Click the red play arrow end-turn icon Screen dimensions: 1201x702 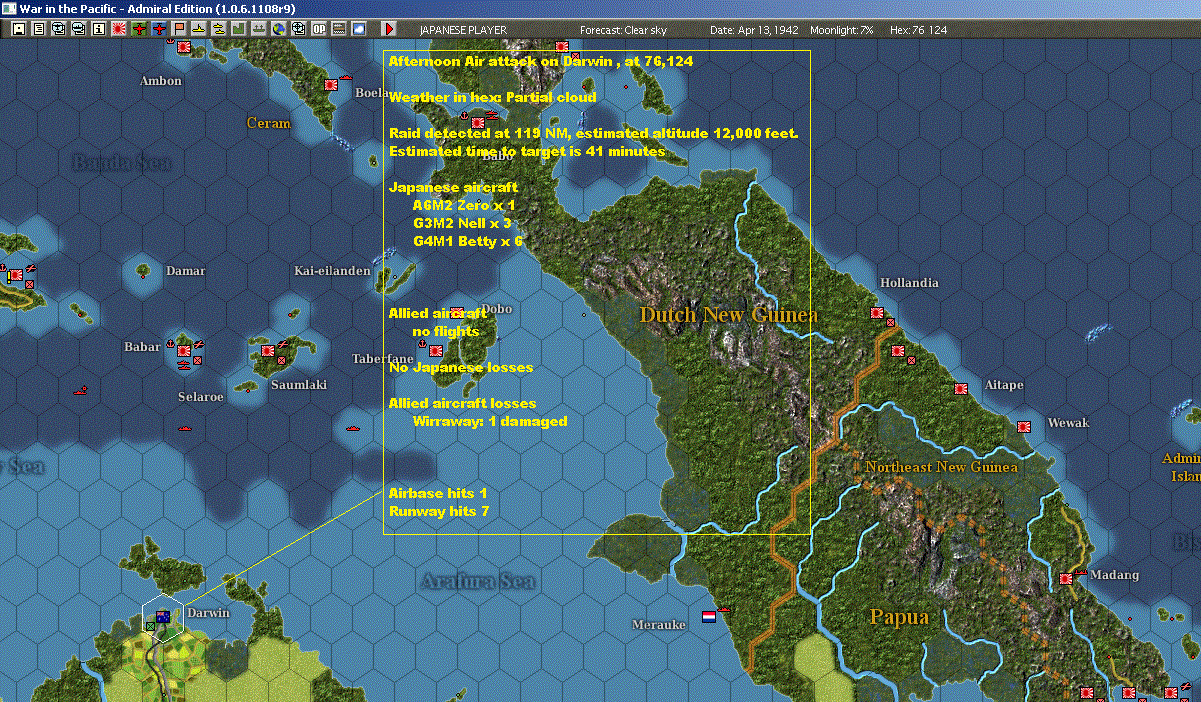(x=390, y=29)
